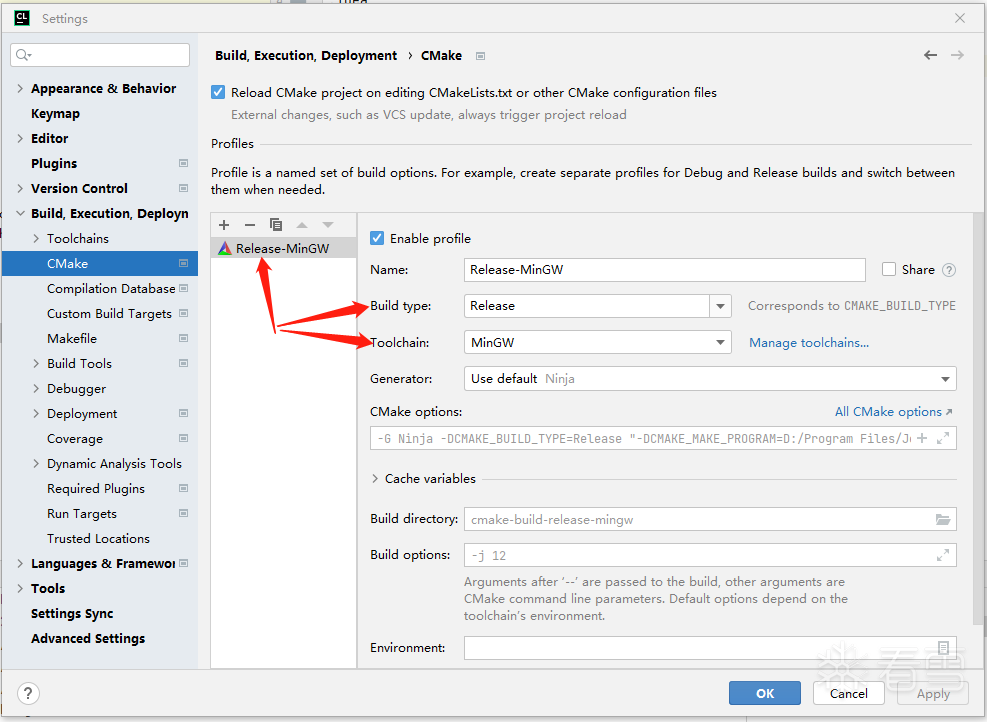Viewport: 987px width, 722px height.
Task: Open the Build type dropdown
Action: pos(720,306)
